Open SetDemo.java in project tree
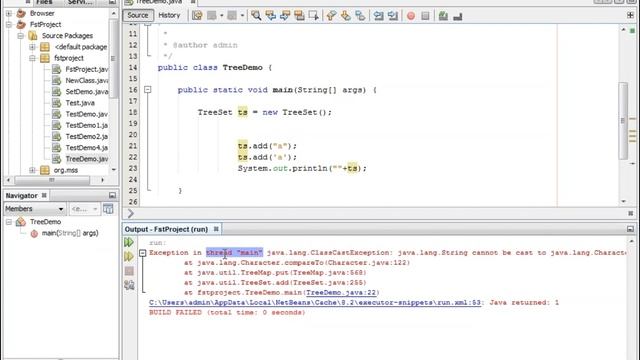 pyautogui.click(x=87, y=92)
